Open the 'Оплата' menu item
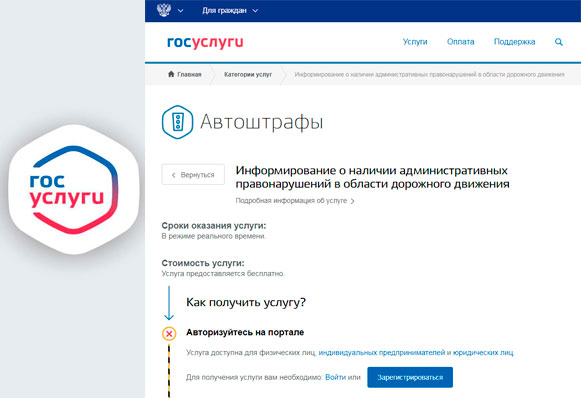 [x=461, y=42]
